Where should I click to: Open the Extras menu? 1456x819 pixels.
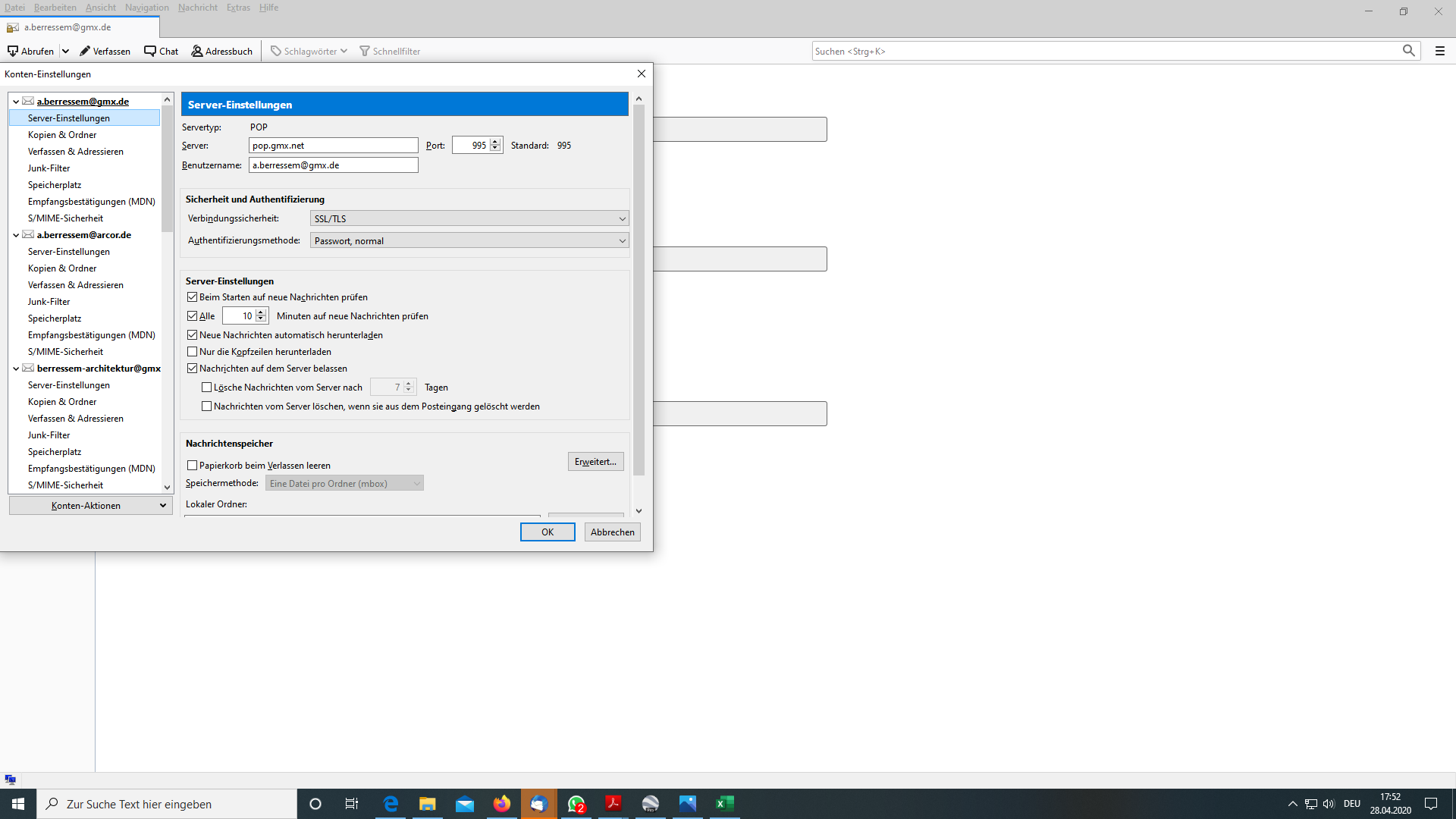tap(238, 8)
